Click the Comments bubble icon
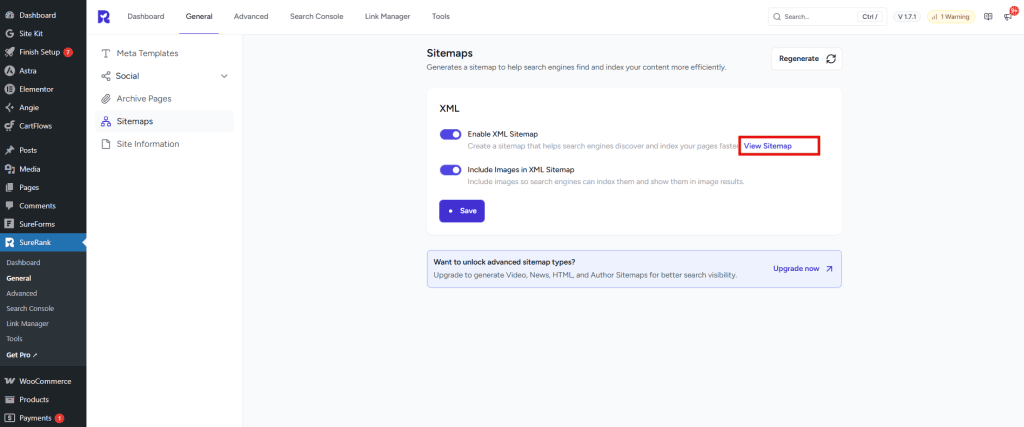The height and width of the screenshot is (427, 1024). 9,206
